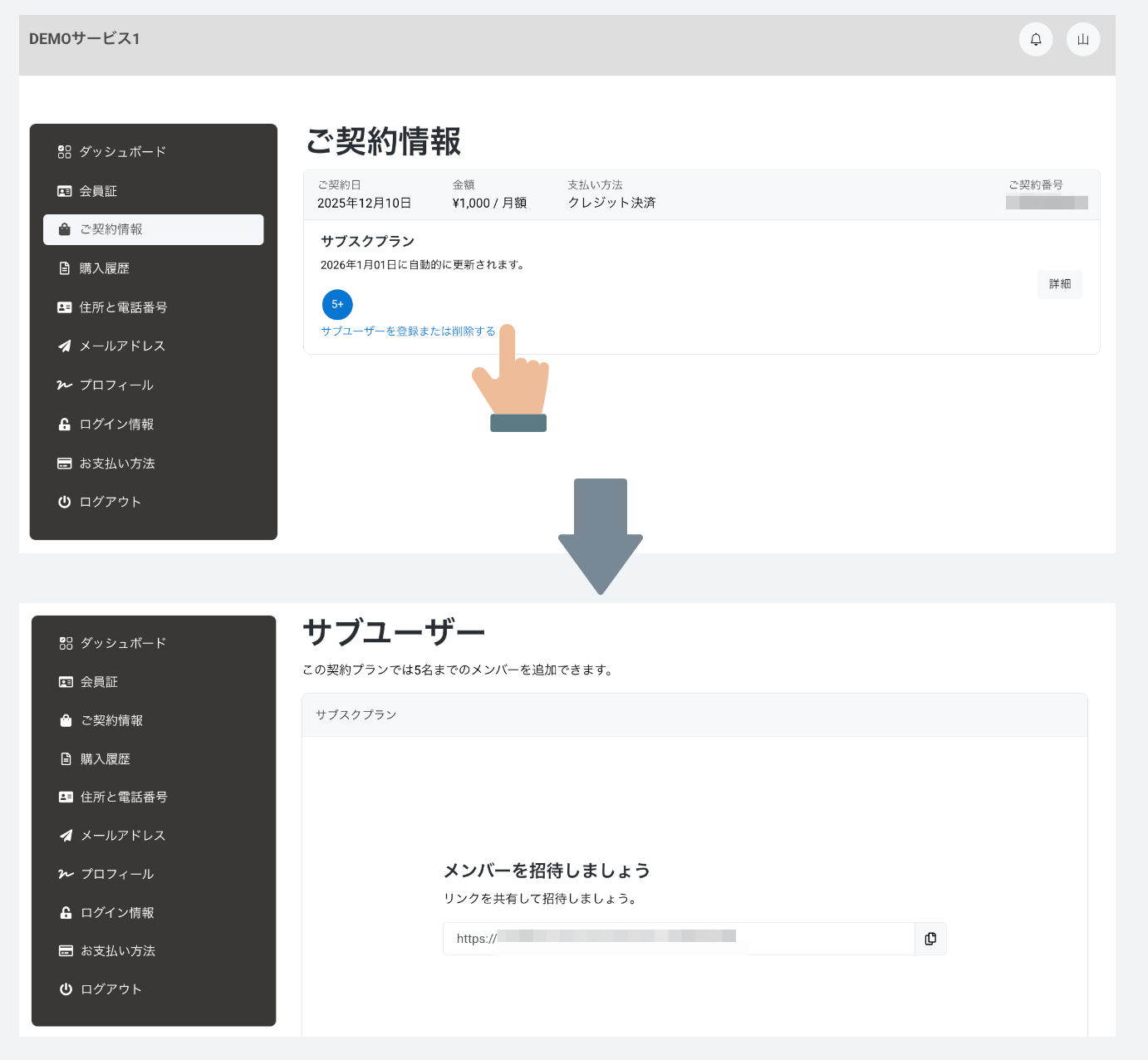Click the copy invite link icon
The image size is (1148, 1060).
tap(930, 939)
